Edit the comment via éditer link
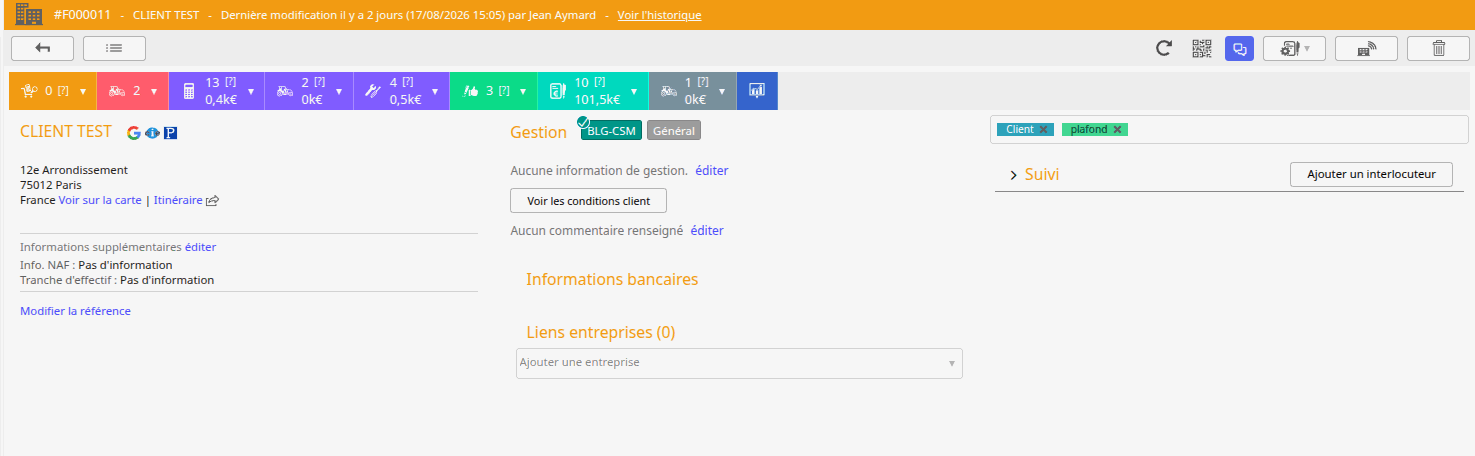Screen dimensions: 1475x456 707,230
